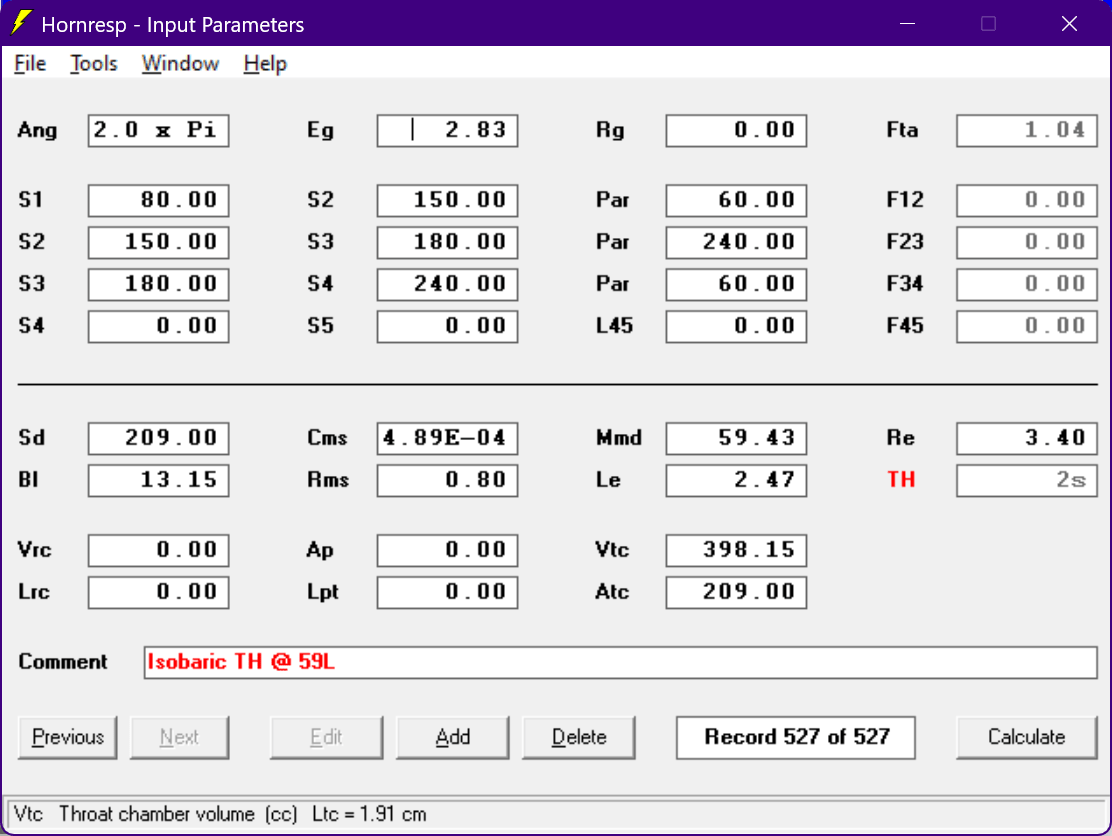Open the Tools menu
The height and width of the screenshot is (836, 1112).
pos(94,64)
